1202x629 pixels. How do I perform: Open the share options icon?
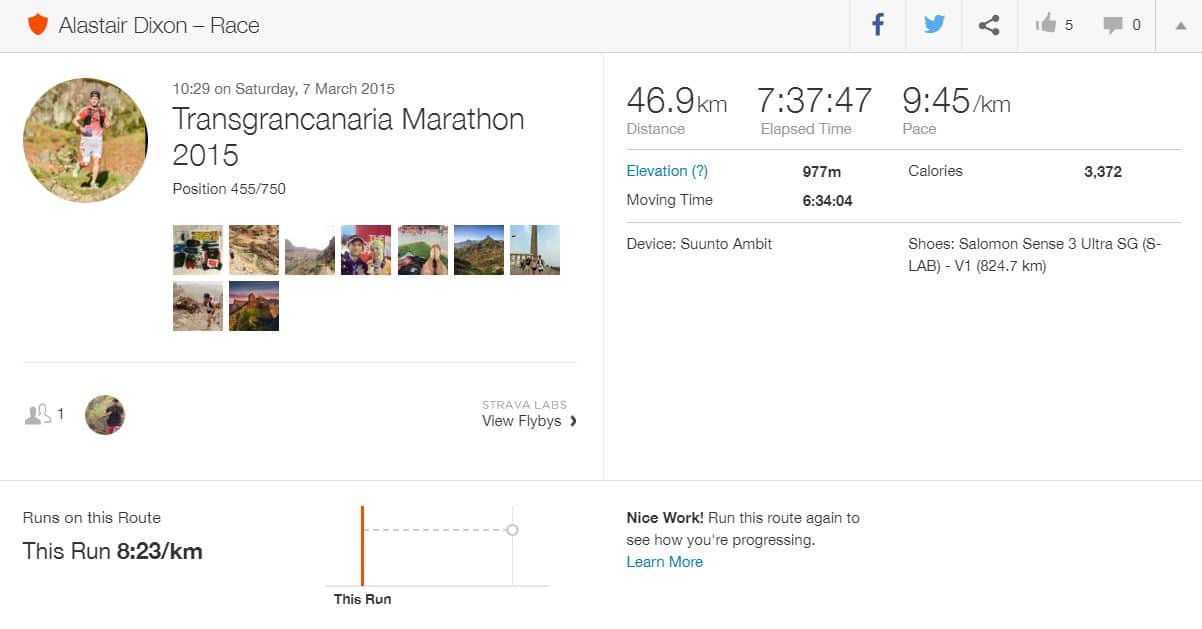tap(988, 25)
